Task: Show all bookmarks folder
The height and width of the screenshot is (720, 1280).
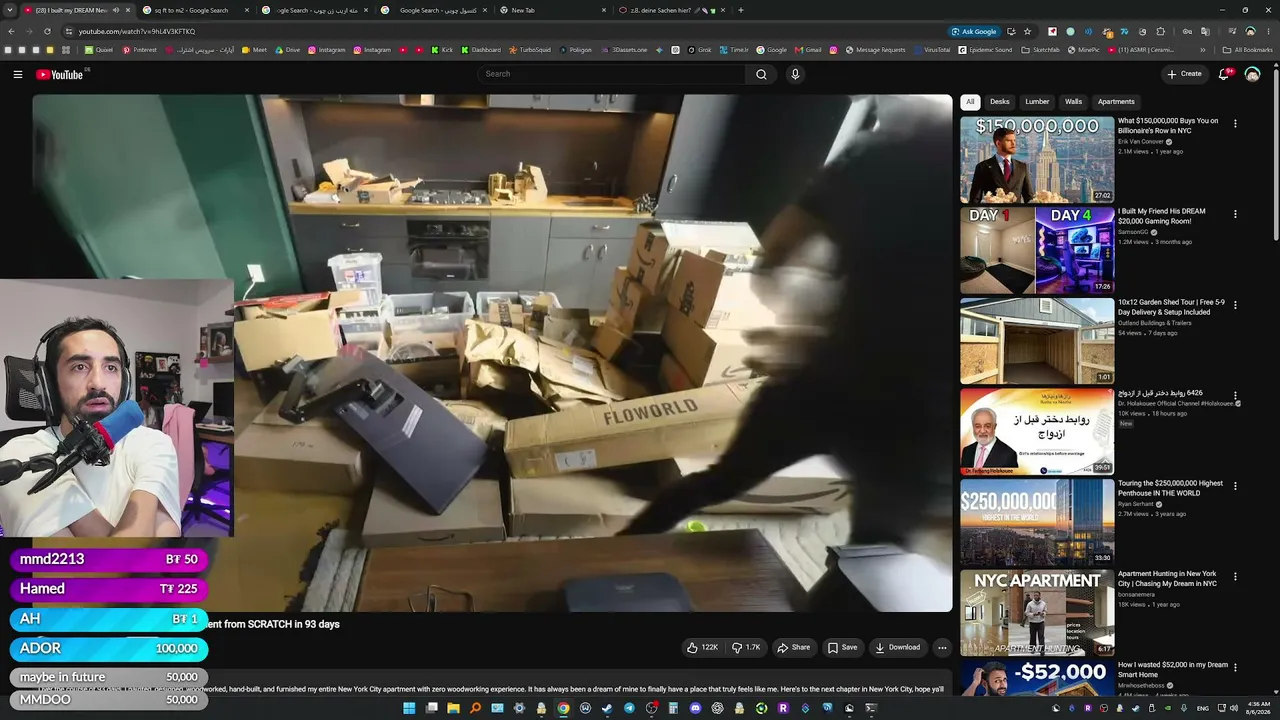Action: point(1247,50)
